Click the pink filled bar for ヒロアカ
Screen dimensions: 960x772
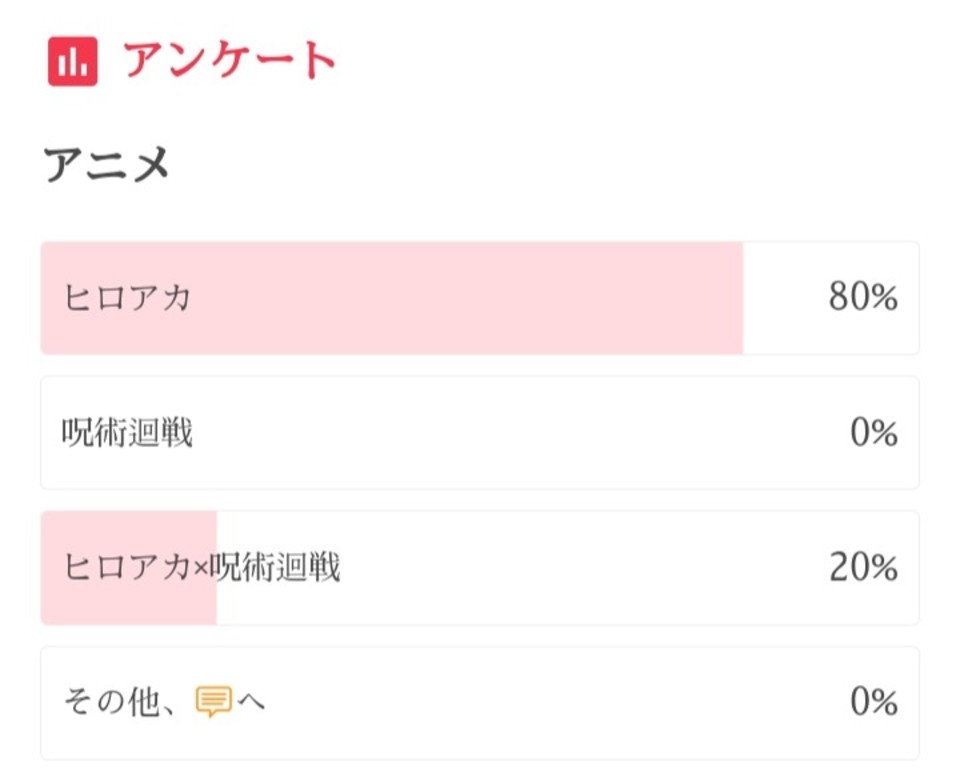click(392, 298)
